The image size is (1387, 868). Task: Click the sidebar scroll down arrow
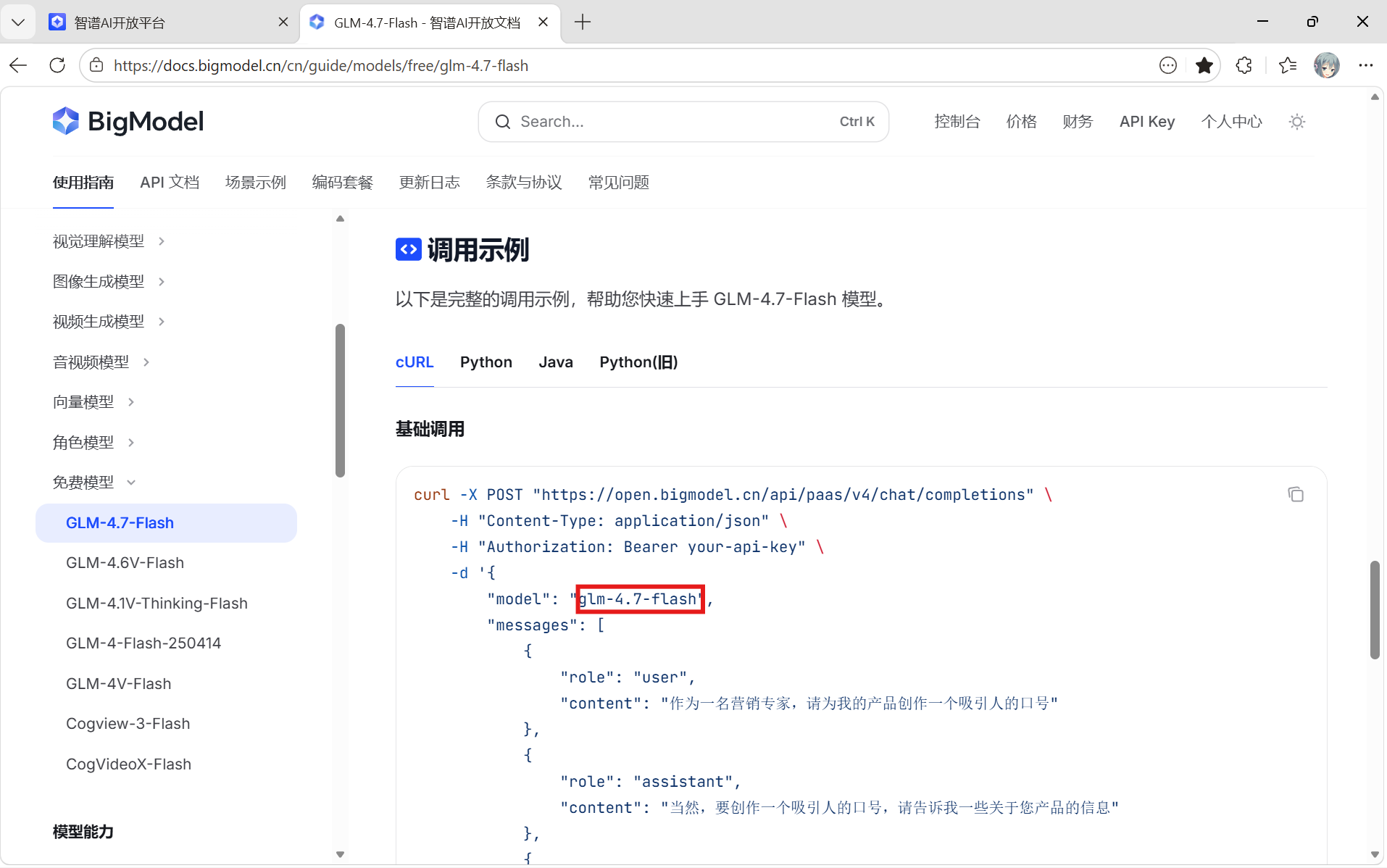[x=340, y=855]
